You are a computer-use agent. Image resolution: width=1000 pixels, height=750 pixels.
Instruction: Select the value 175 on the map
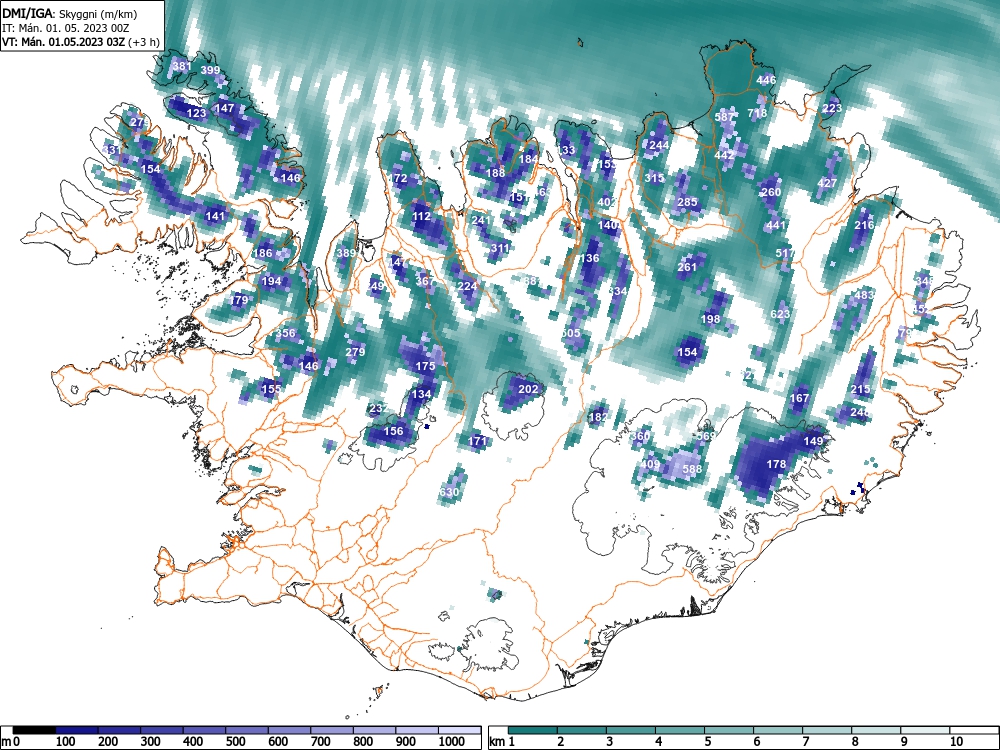[x=425, y=366]
